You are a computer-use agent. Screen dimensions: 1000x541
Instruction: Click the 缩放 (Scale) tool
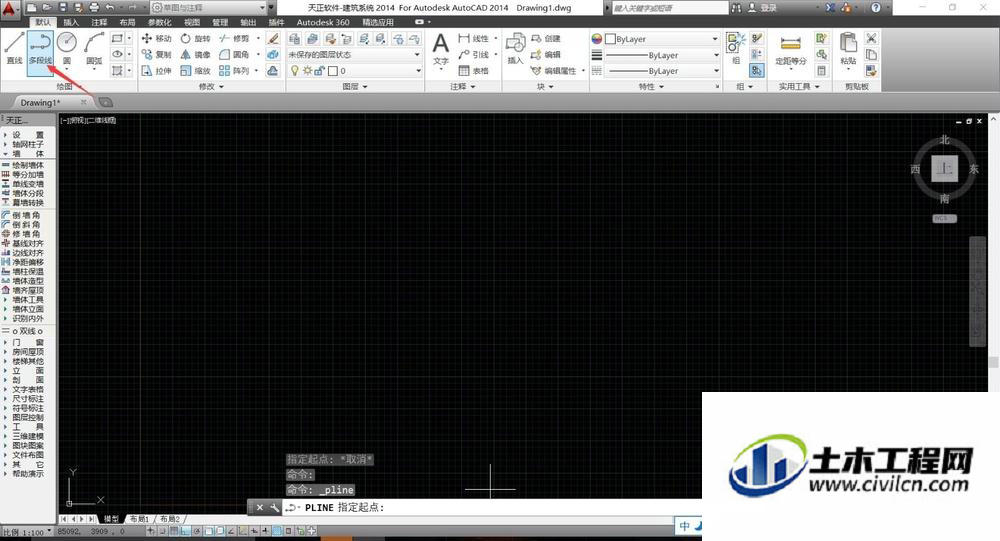click(195, 70)
